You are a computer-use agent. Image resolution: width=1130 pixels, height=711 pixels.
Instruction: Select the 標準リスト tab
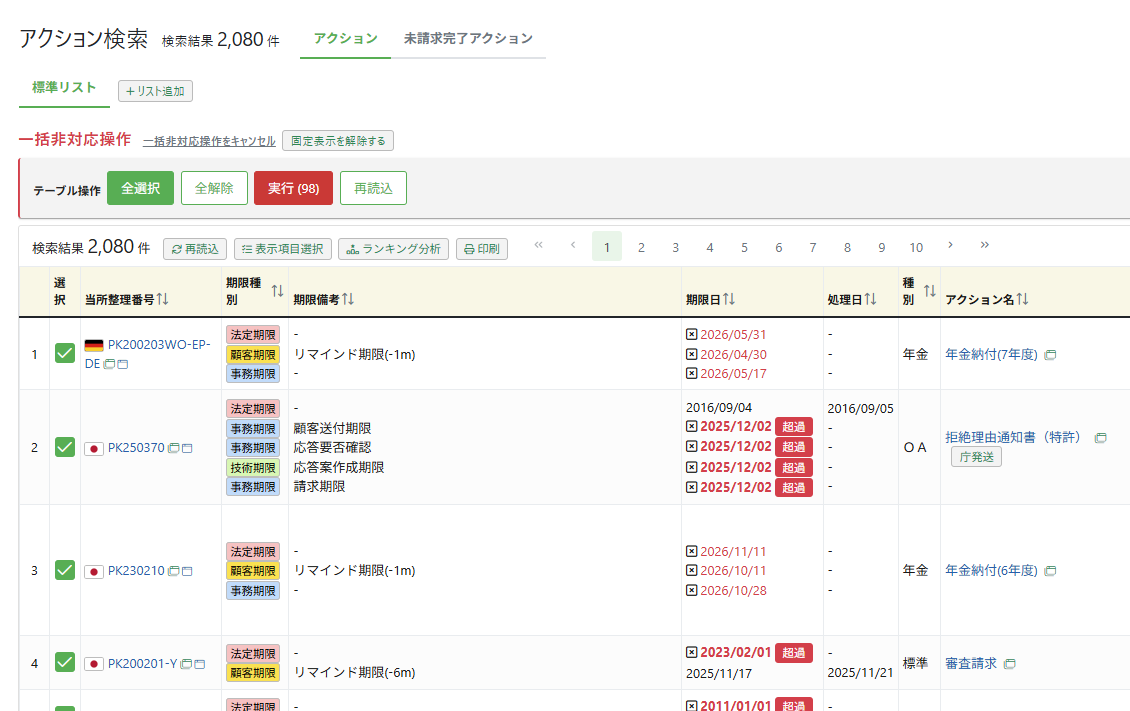[x=64, y=88]
